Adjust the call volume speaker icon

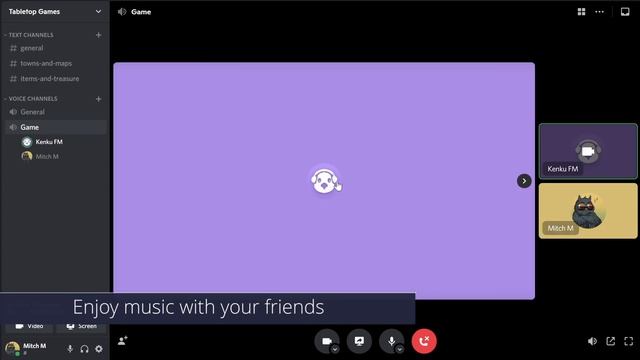coord(592,341)
